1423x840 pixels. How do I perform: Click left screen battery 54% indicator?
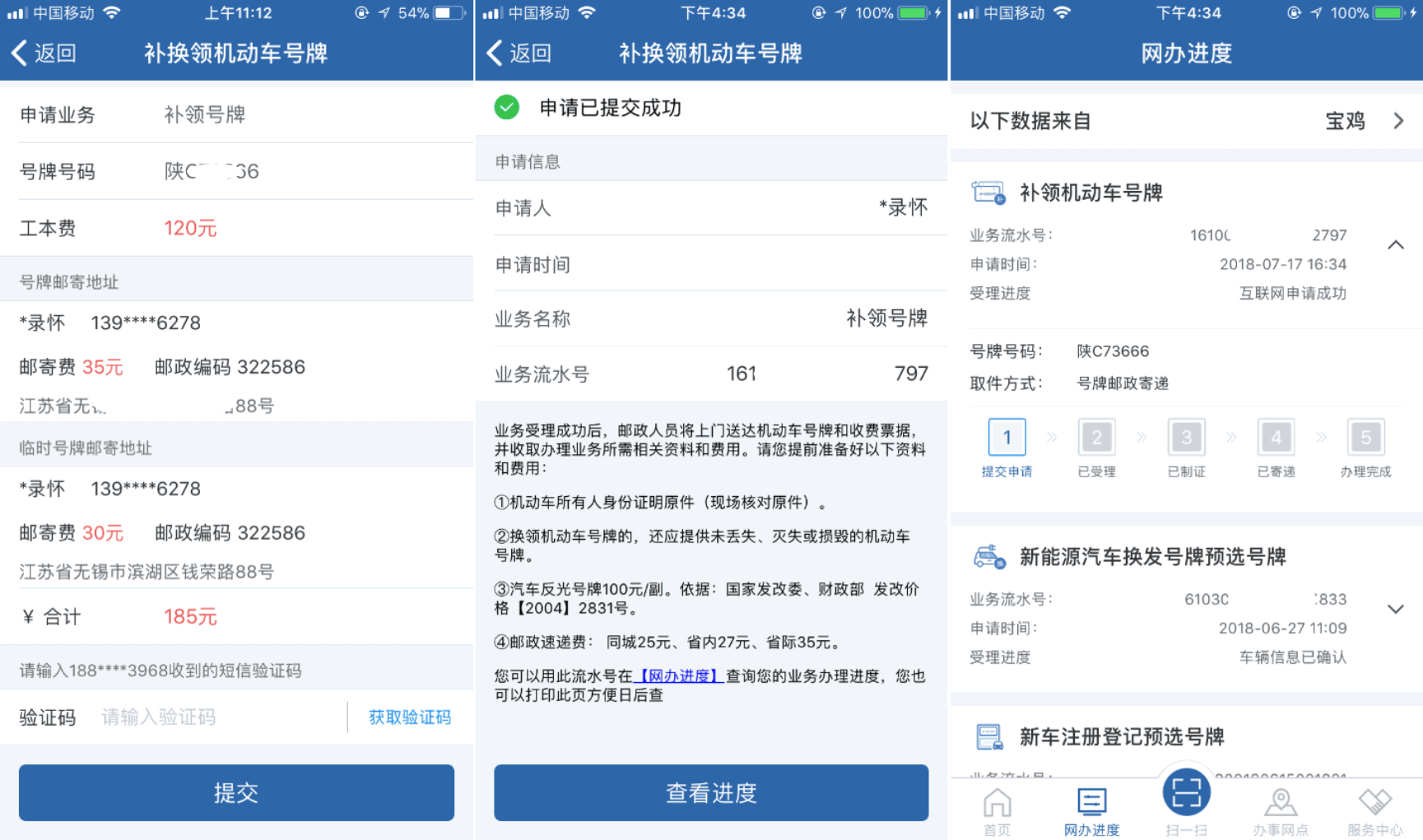[431, 13]
